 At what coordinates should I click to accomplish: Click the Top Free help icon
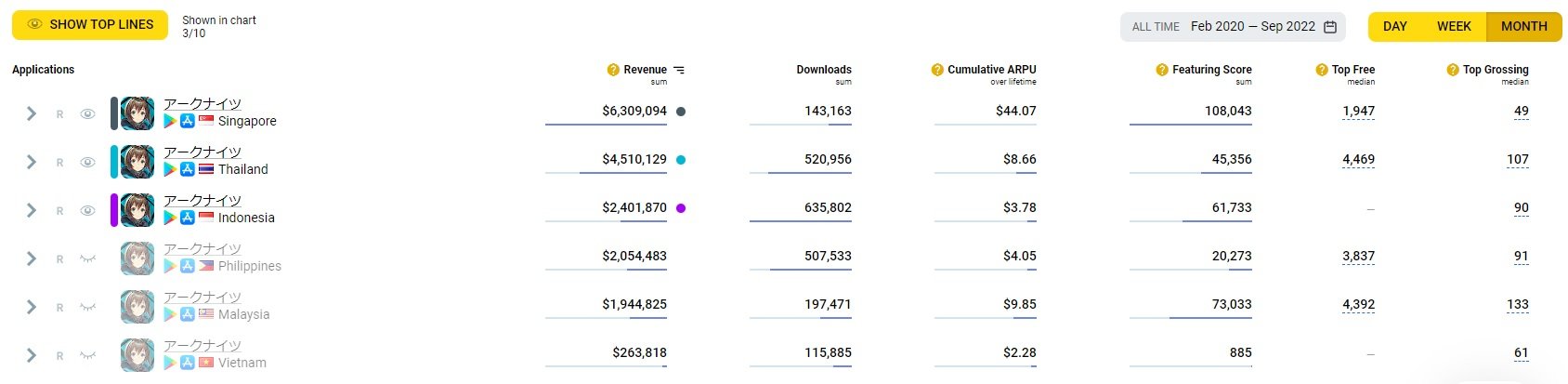1322,70
